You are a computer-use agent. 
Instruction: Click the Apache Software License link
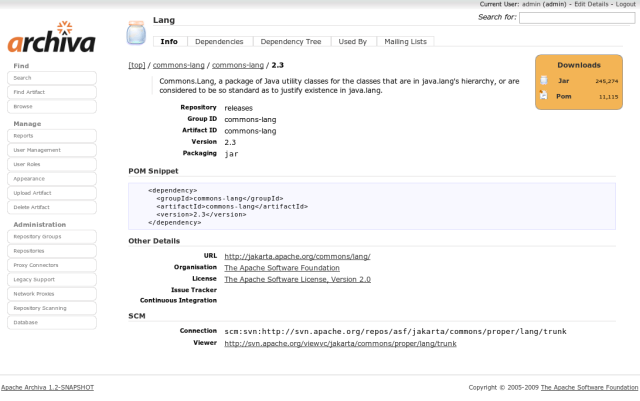[x=297, y=279]
